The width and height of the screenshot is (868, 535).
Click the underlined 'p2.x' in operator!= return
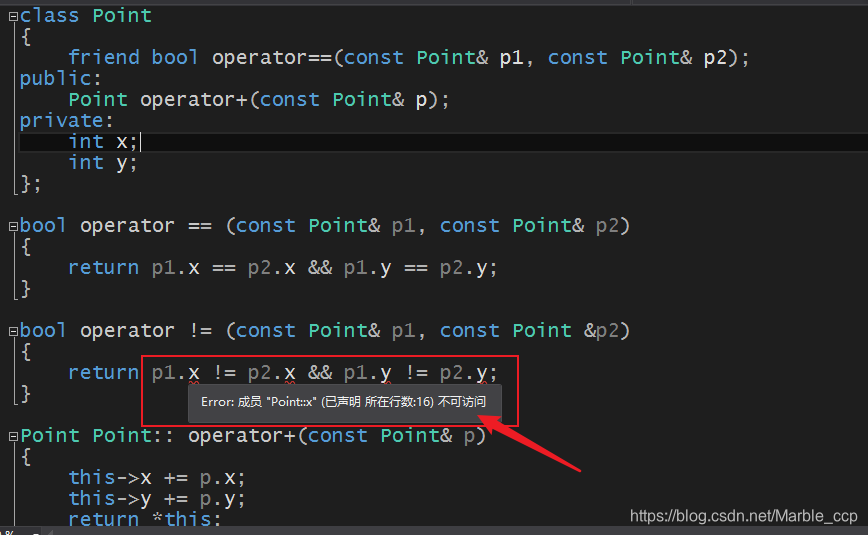click(271, 373)
